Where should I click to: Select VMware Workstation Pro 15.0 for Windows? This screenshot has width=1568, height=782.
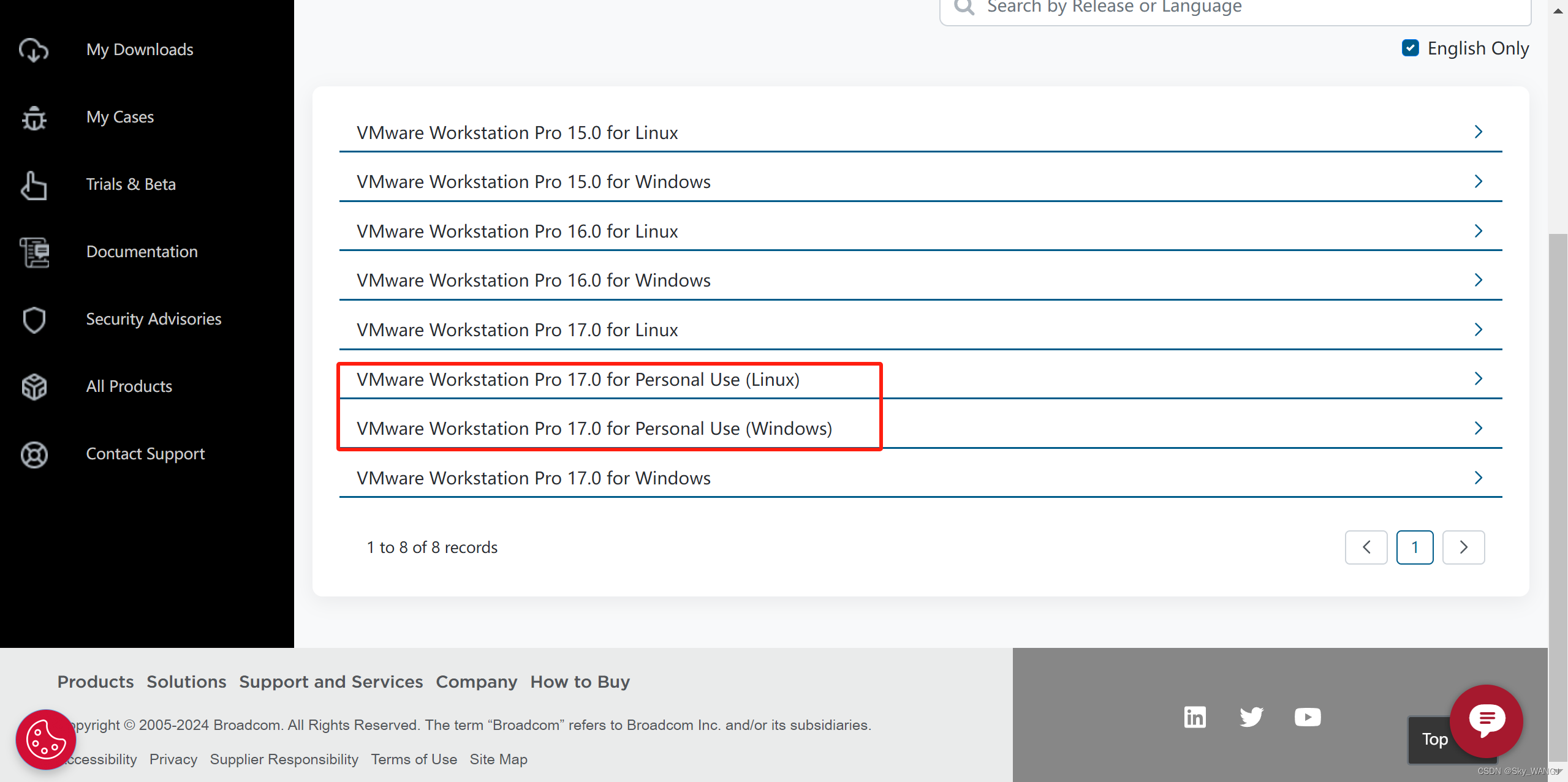(534, 182)
